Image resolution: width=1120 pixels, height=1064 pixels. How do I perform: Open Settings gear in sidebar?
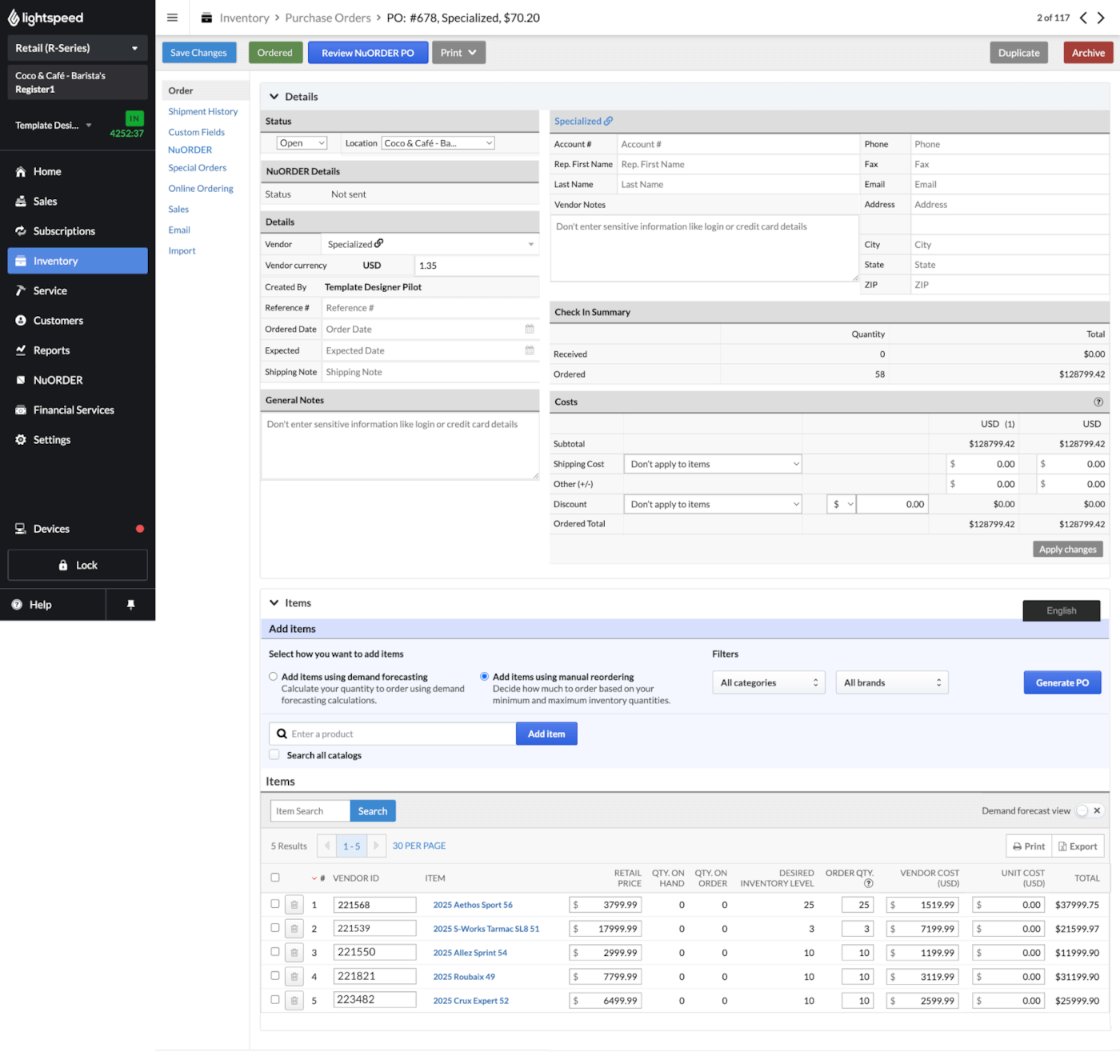tap(21, 439)
